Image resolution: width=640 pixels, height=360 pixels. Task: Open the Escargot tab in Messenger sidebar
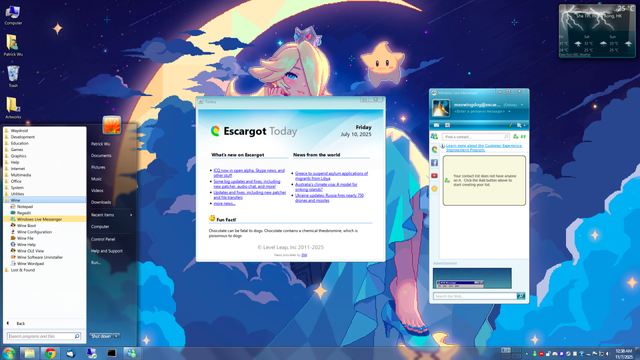click(x=434, y=150)
